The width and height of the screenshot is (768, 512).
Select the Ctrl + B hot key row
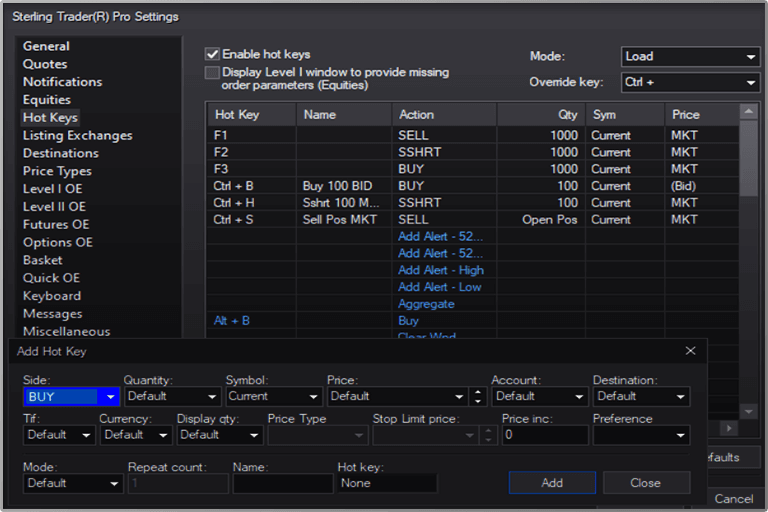coord(473,186)
